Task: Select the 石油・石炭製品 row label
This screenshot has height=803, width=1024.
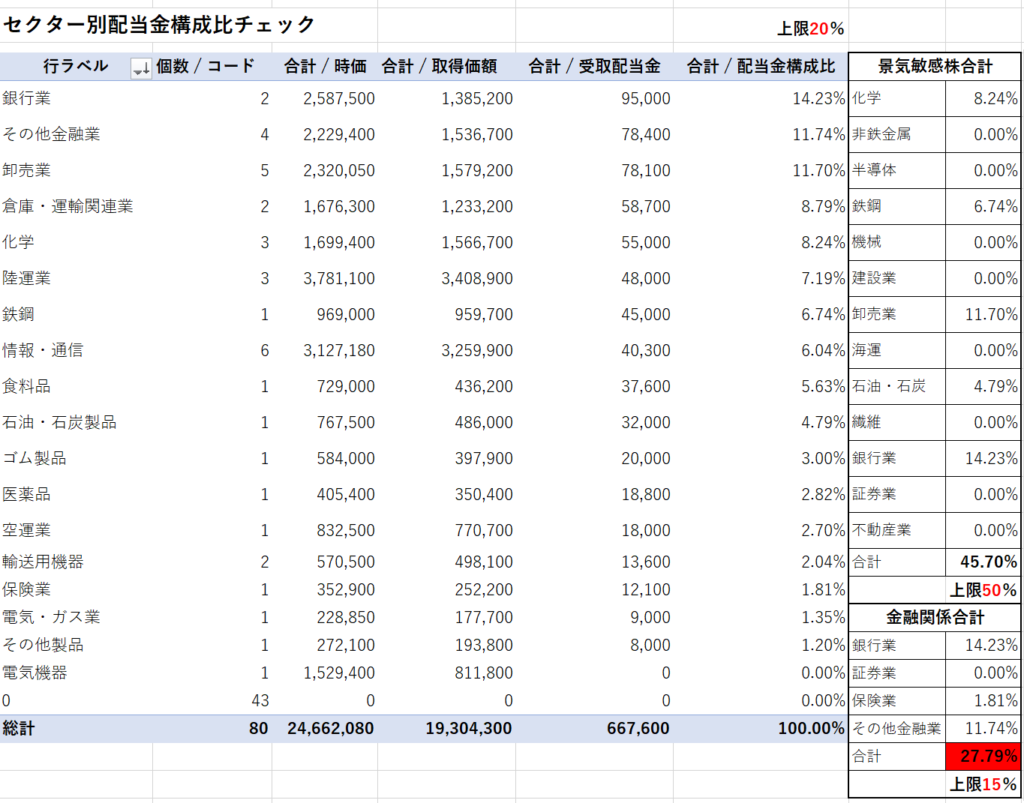Action: tap(60, 422)
